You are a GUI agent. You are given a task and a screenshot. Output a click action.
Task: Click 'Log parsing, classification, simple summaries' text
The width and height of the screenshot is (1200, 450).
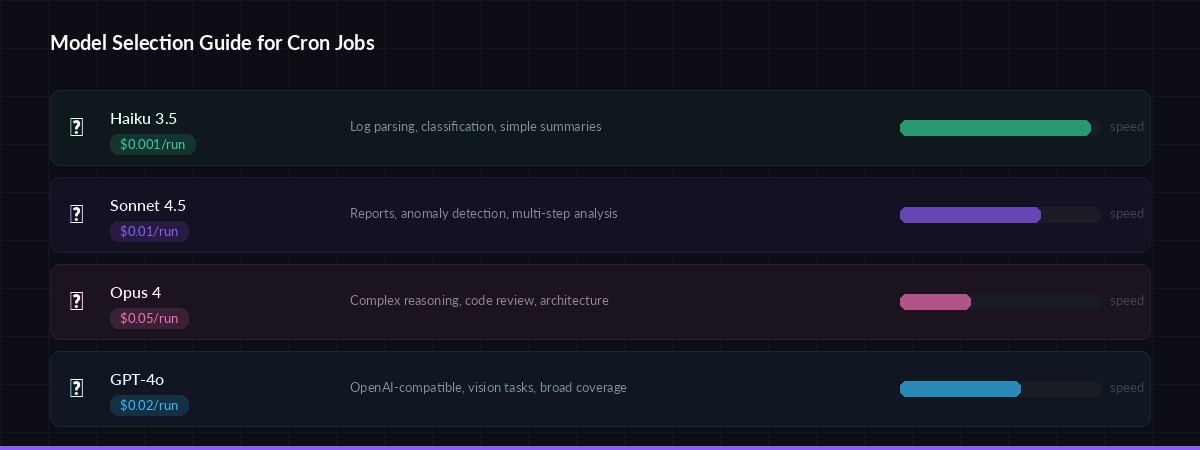click(x=476, y=127)
